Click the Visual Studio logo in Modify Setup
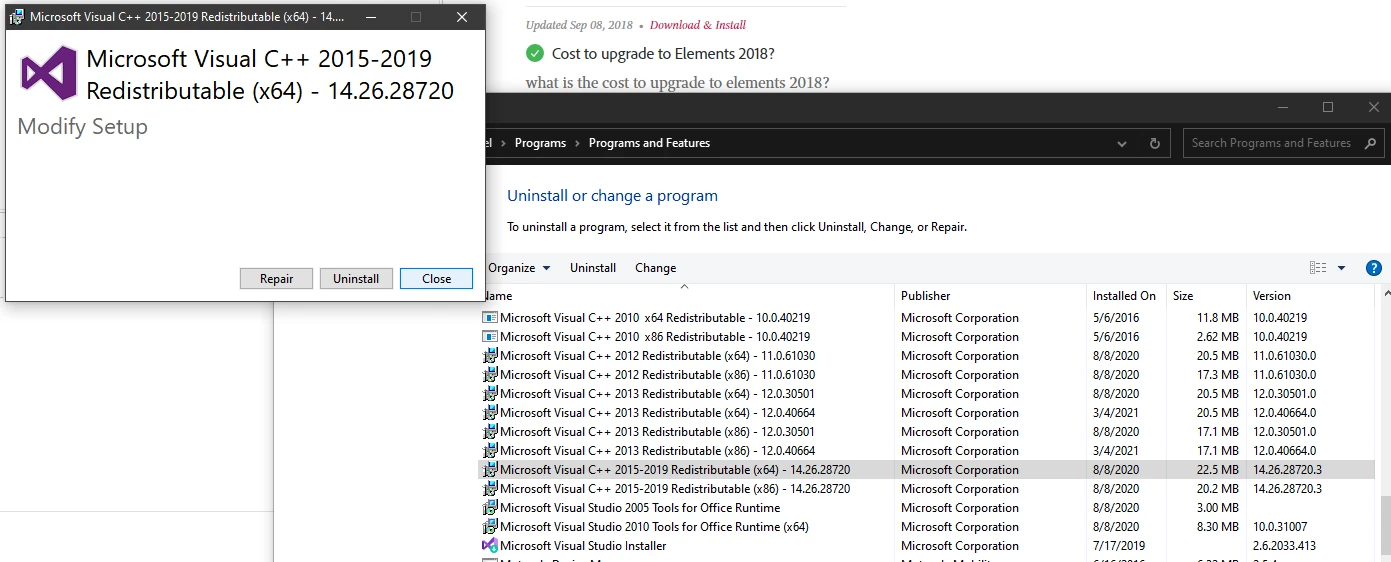The height and width of the screenshot is (562, 1391). (49, 73)
